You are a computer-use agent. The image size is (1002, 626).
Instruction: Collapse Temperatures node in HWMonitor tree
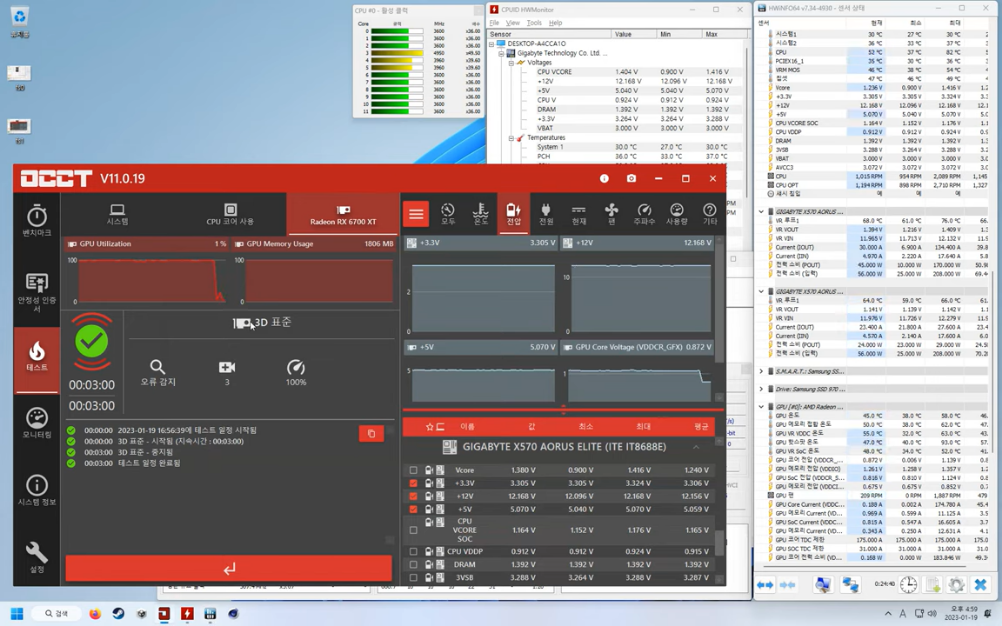click(511, 137)
